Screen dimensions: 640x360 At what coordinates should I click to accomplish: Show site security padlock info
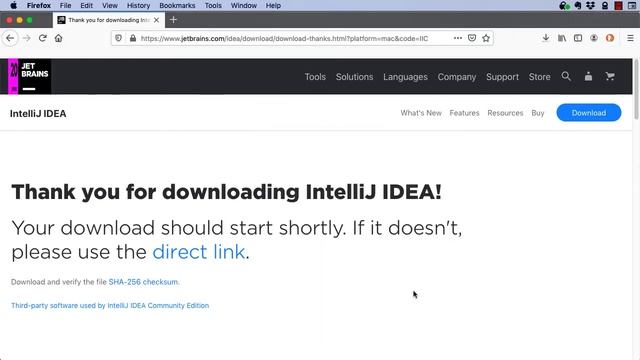[133, 38]
